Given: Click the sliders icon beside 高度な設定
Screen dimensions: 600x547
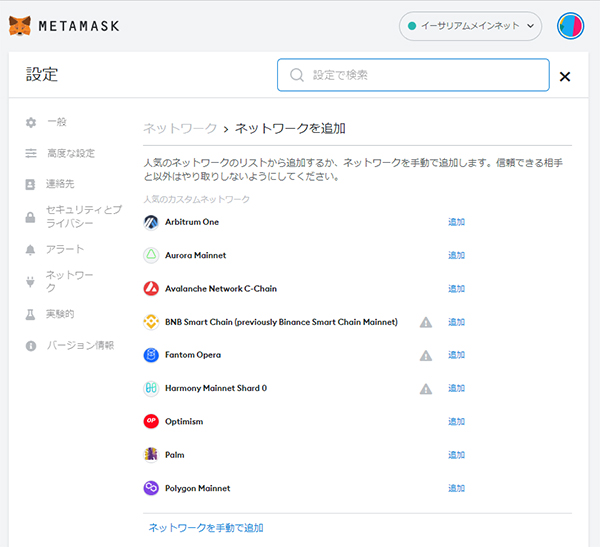Looking at the screenshot, I should [x=31, y=153].
